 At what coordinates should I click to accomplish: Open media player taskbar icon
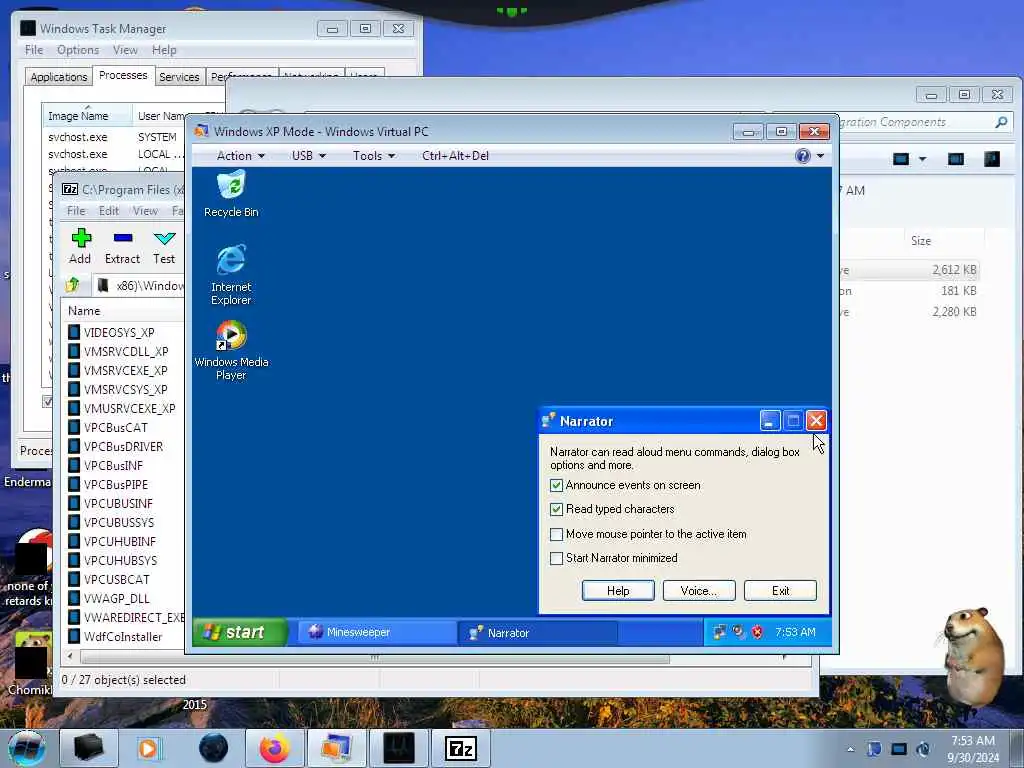coord(148,748)
